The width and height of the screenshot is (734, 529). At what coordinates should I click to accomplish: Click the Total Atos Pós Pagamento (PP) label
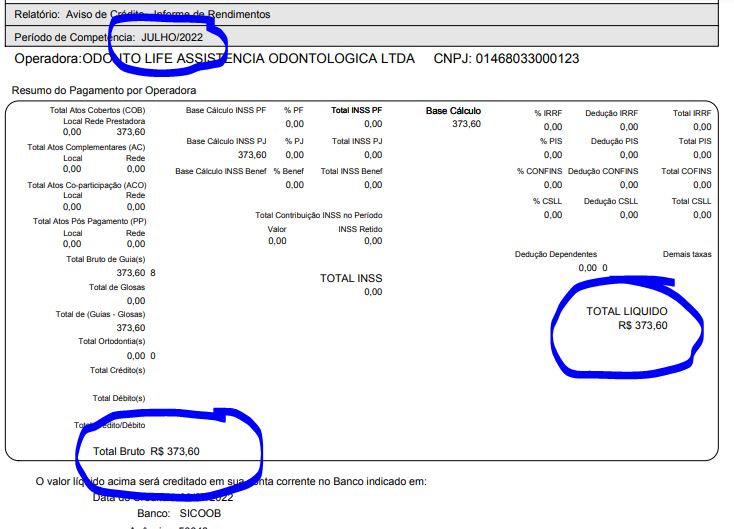click(90, 221)
